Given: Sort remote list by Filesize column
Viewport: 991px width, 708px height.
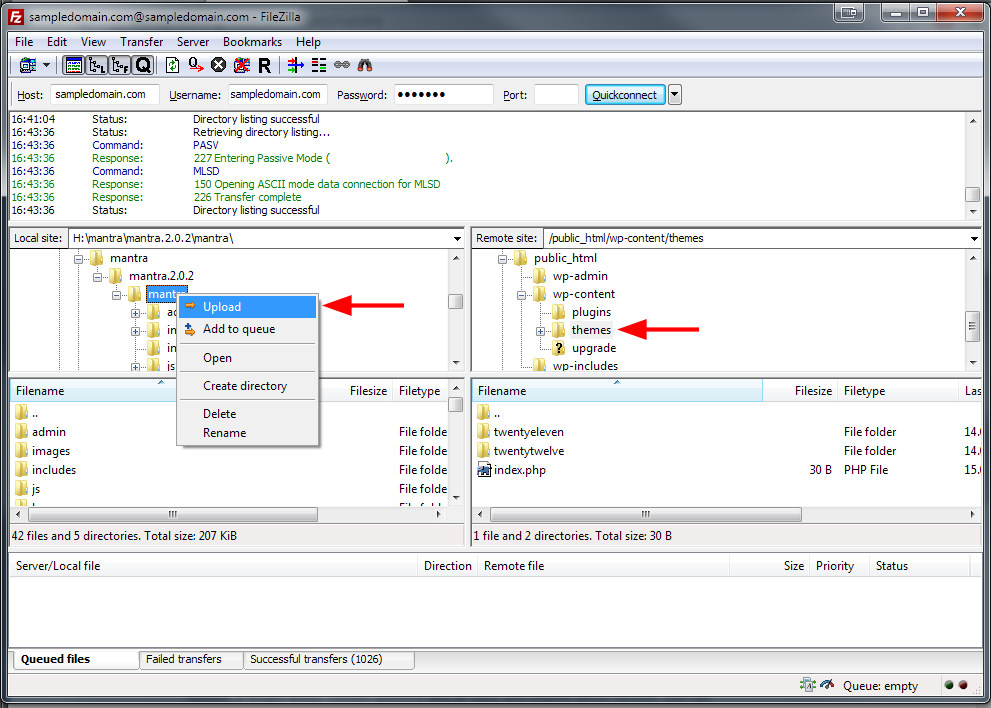Looking at the screenshot, I should coord(800,391).
